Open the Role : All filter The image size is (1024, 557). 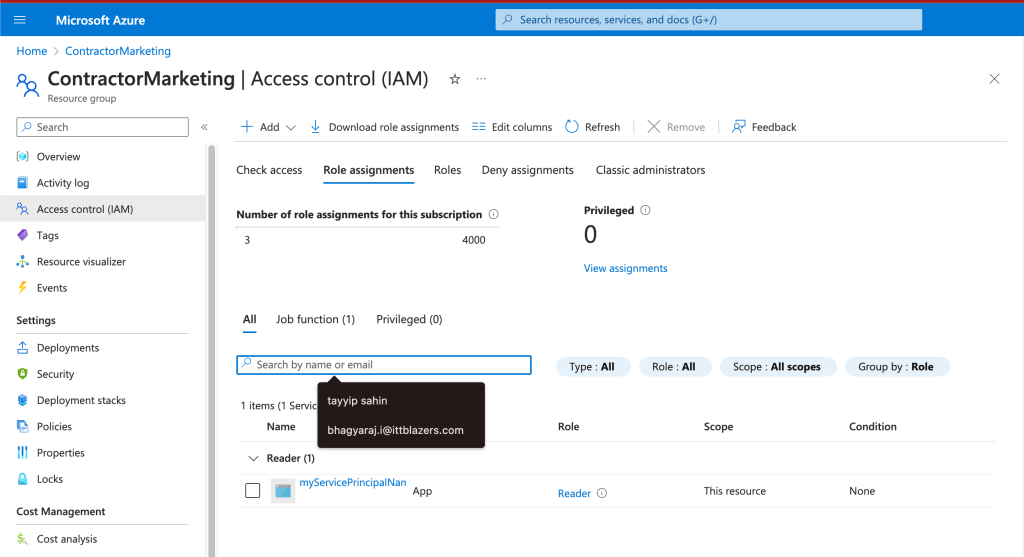674,367
